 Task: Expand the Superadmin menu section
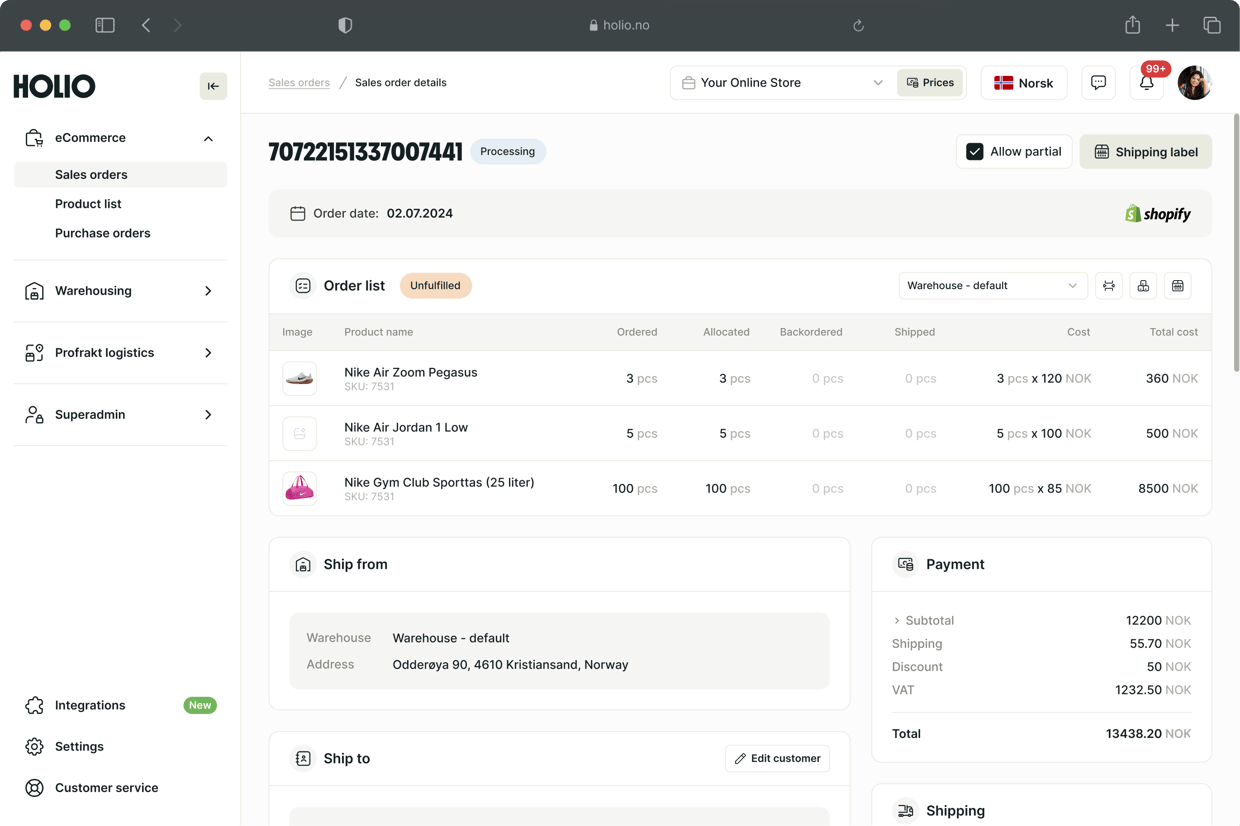click(x=208, y=415)
